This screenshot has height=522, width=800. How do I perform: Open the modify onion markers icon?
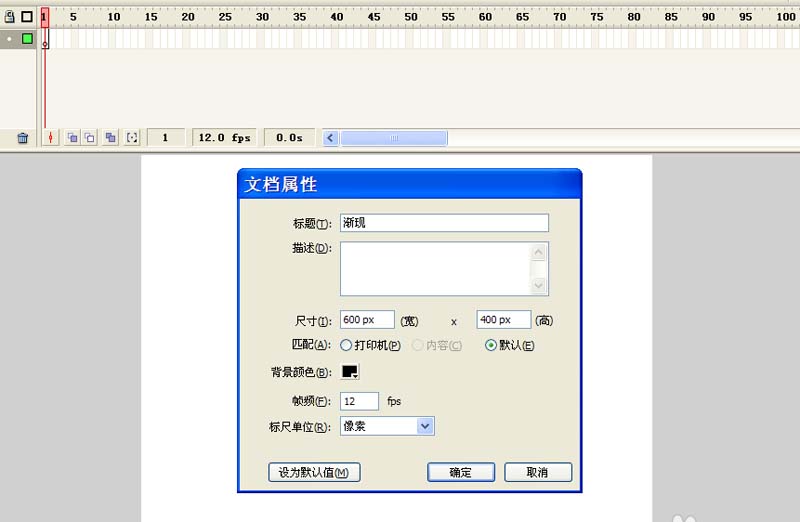coord(132,138)
